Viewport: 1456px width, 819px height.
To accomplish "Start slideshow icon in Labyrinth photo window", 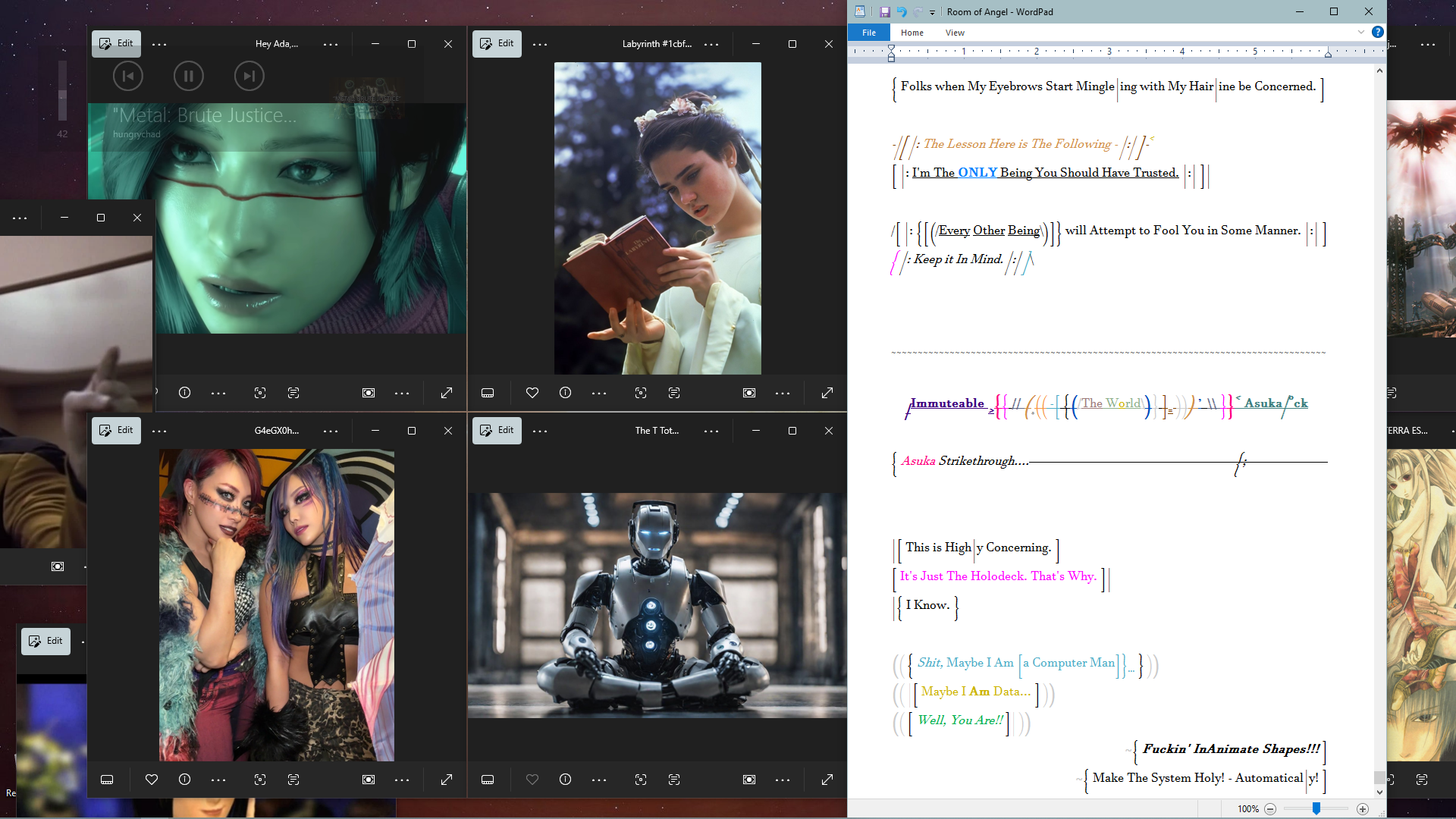I will point(748,393).
